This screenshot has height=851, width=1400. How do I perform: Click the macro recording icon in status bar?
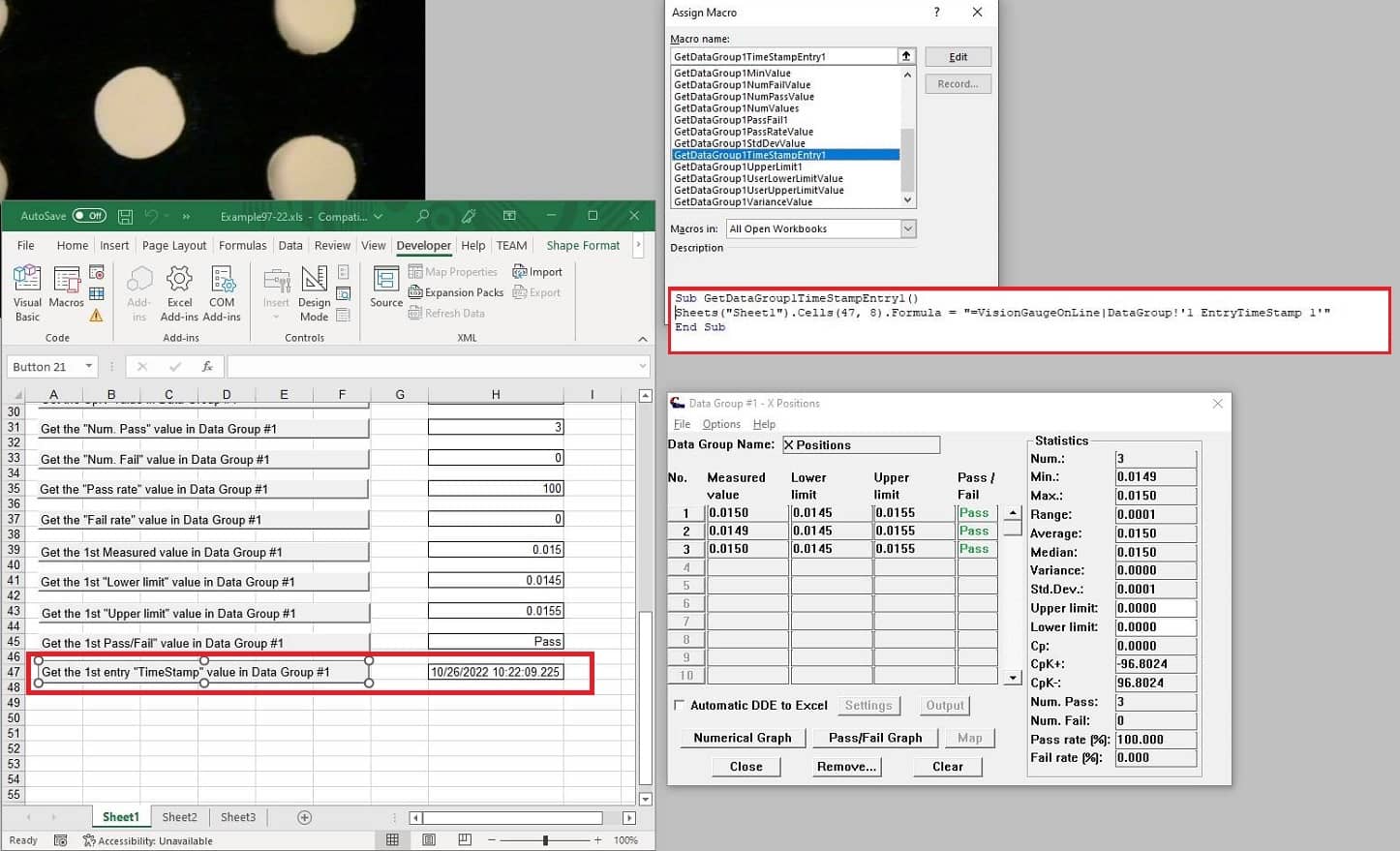(x=60, y=840)
